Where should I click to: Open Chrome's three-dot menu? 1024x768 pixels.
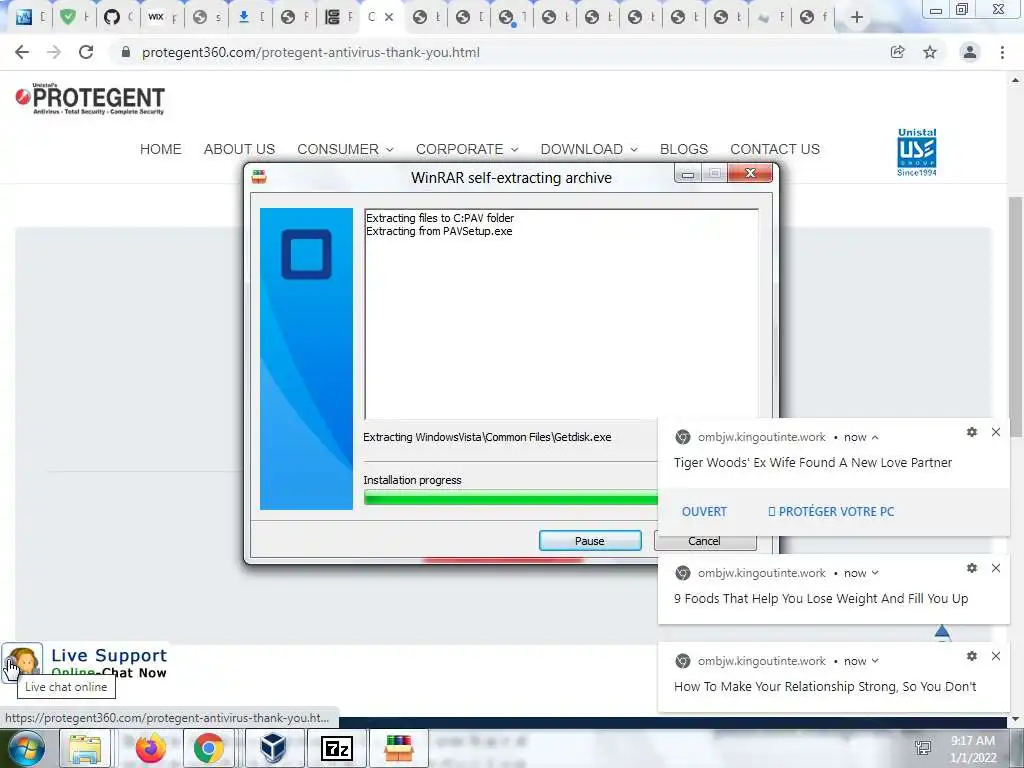point(1002,52)
